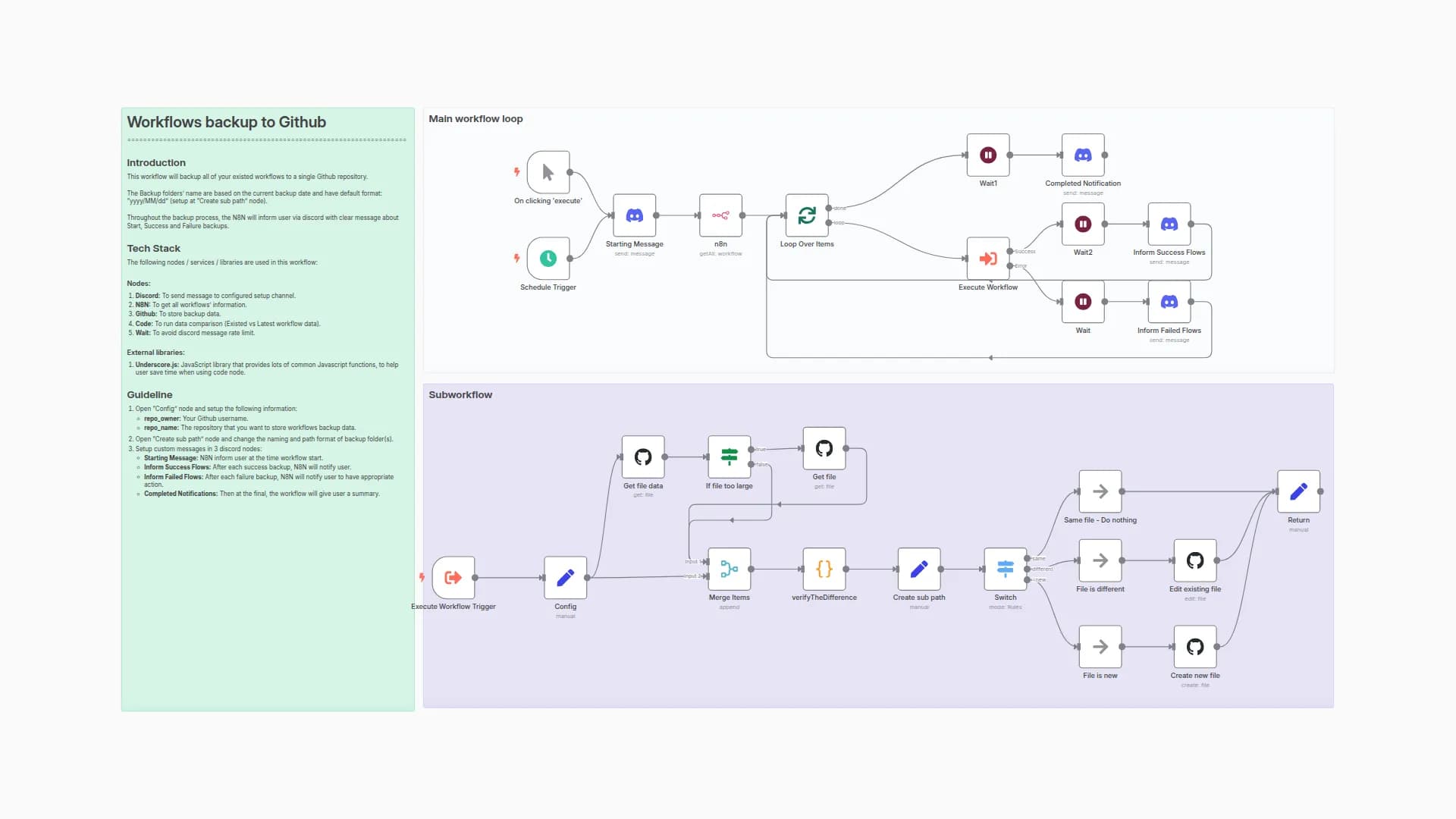Click the verifyTheDifference code node
Image resolution: width=1456 pixels, height=819 pixels.
pyautogui.click(x=824, y=569)
